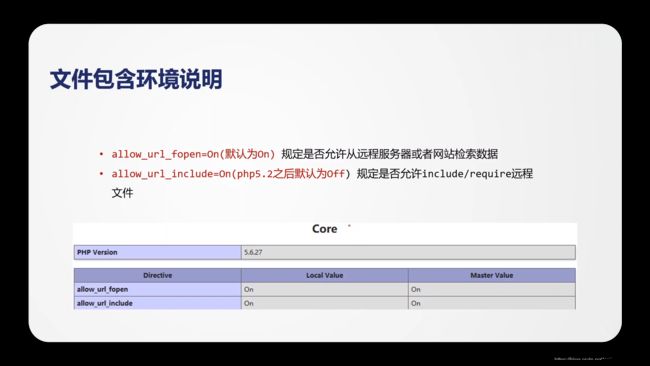Click allow_url_include Local Value On cell
Image resolution: width=650 pixels, height=366 pixels.
325,303
